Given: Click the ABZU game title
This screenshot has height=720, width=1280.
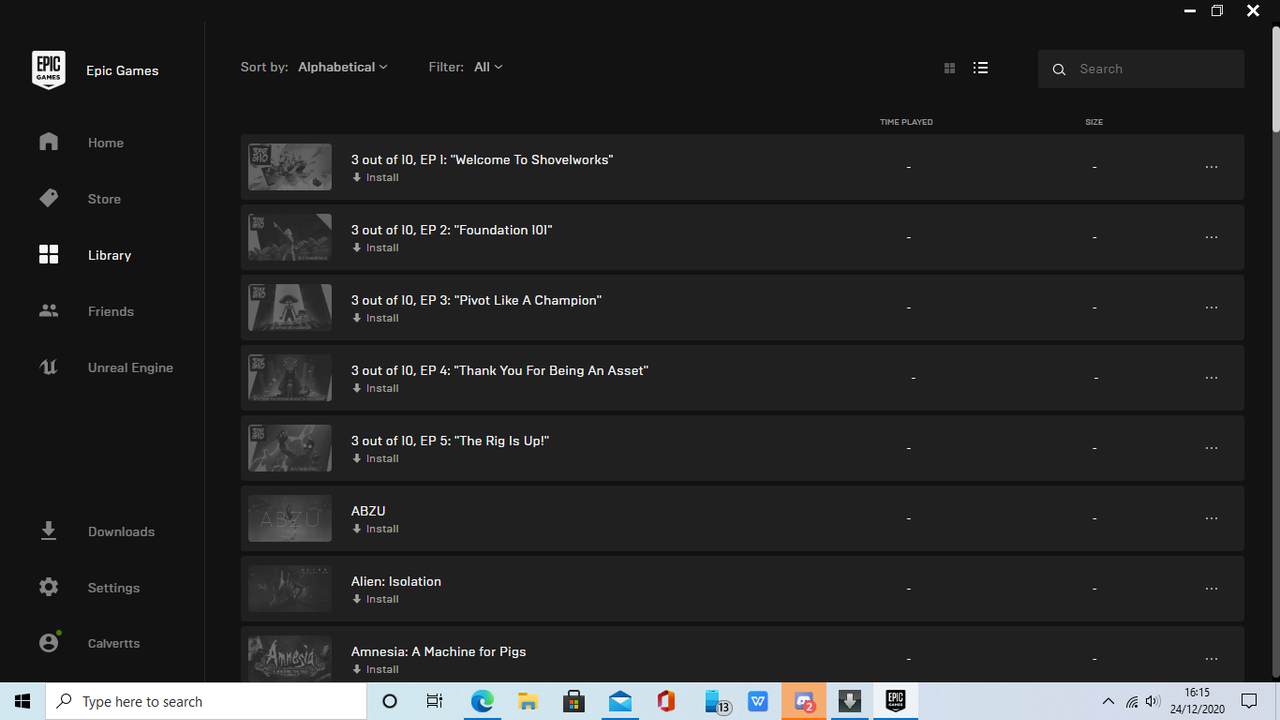Looking at the screenshot, I should pos(368,511).
